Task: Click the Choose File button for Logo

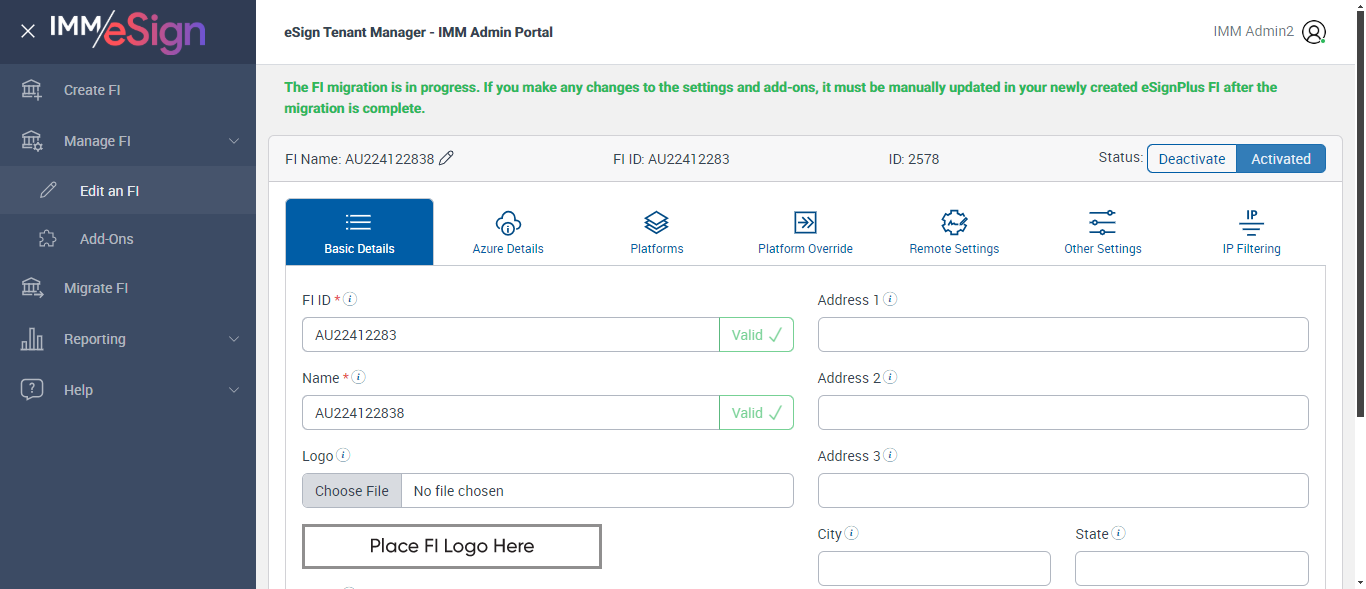Action: 352,491
